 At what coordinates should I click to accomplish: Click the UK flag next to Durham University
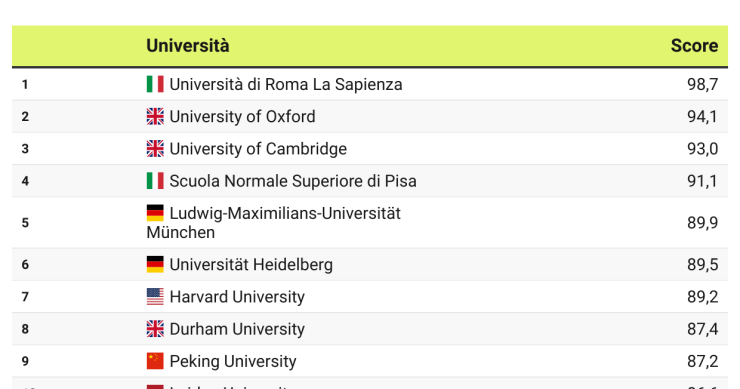click(155, 329)
